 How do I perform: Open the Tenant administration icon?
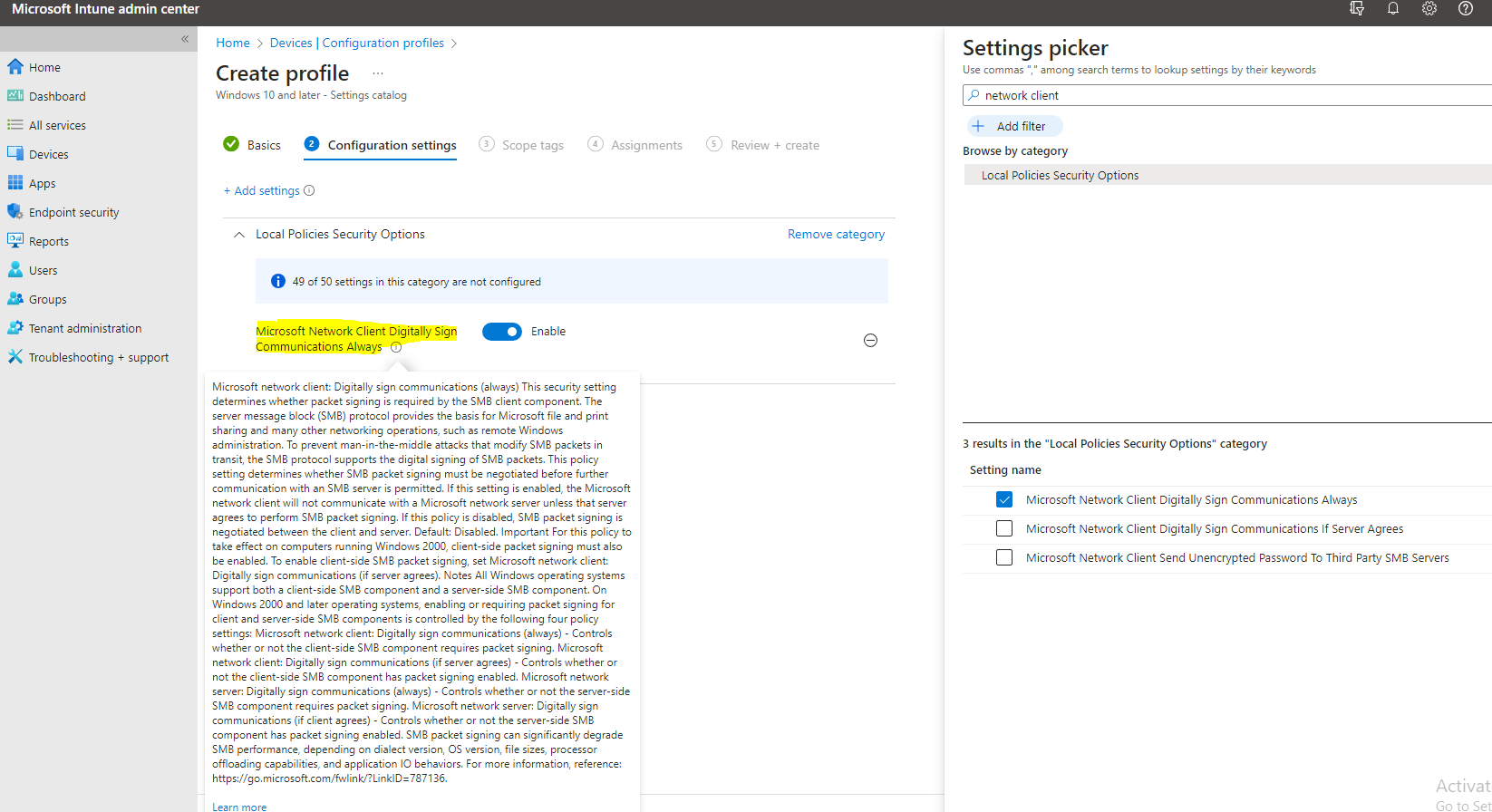tap(15, 328)
